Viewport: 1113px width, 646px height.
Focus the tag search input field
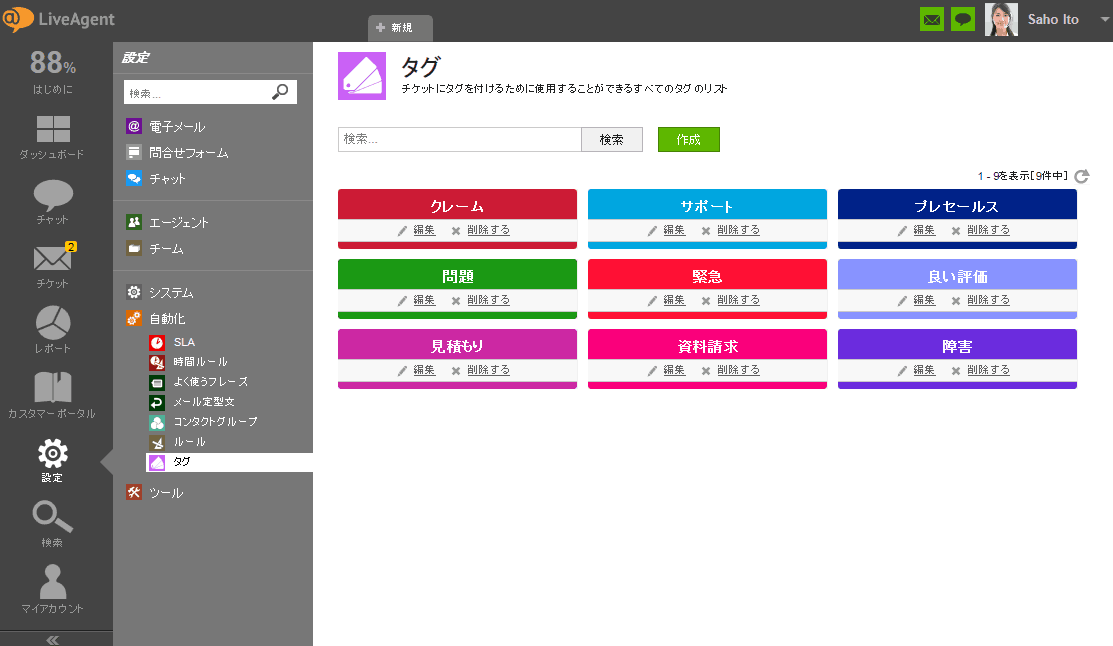coord(459,139)
